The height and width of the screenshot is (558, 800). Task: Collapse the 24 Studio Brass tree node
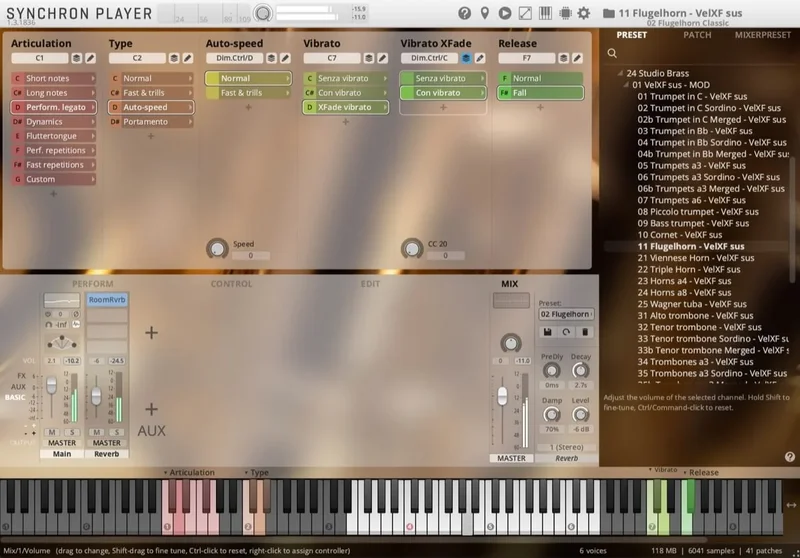coord(620,73)
